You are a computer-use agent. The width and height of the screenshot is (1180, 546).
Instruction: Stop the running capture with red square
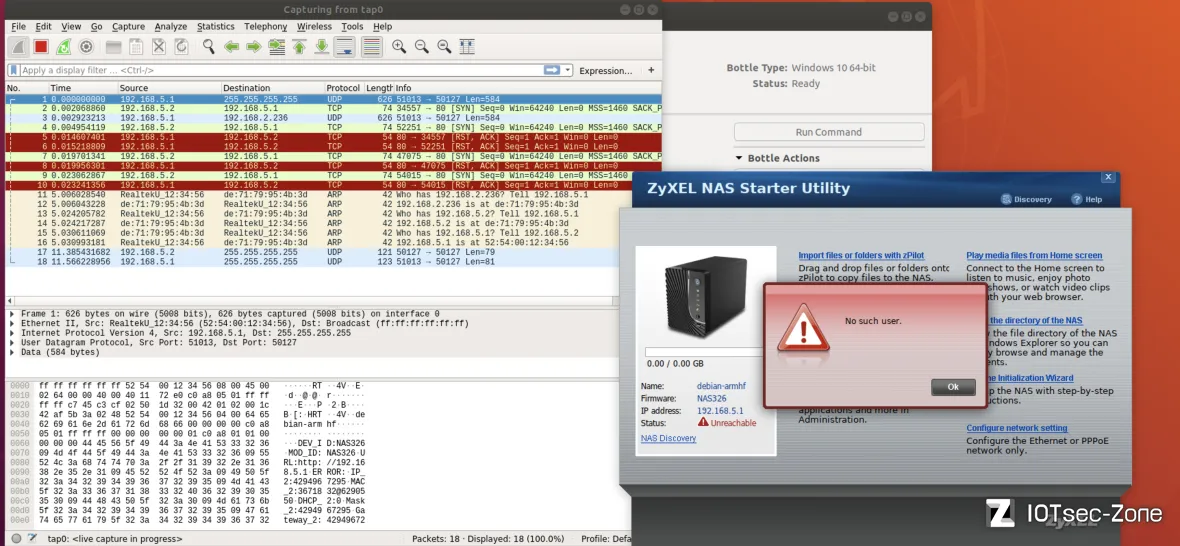[x=41, y=47]
